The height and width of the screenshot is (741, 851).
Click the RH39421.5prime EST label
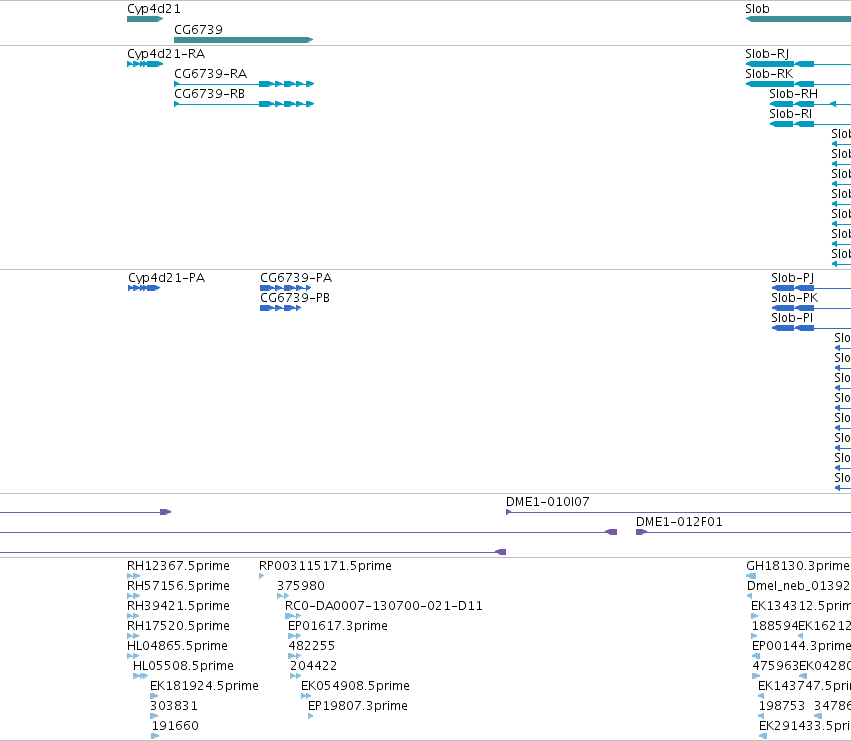tap(178, 606)
